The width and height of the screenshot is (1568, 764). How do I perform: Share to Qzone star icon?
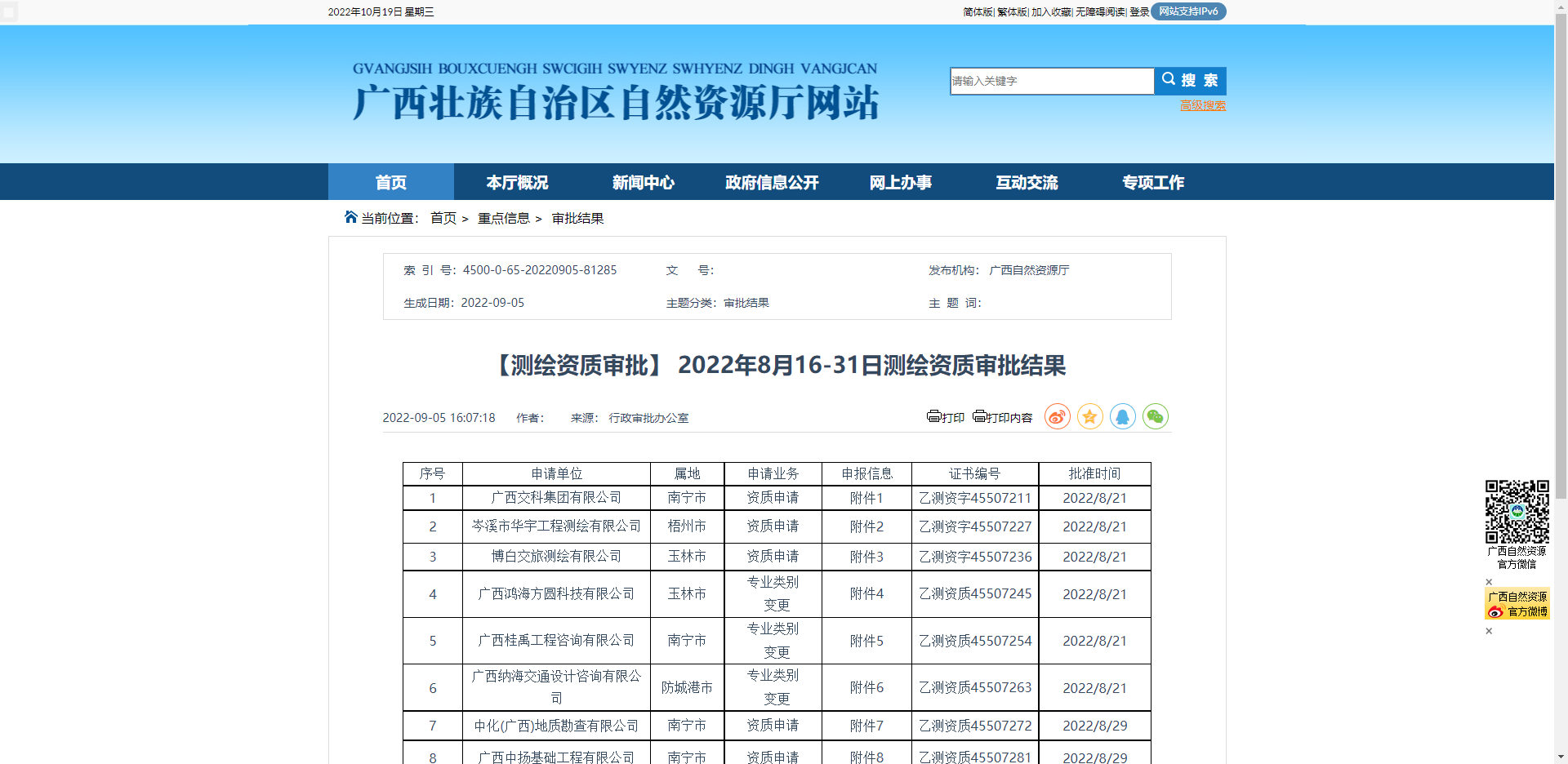[1089, 416]
